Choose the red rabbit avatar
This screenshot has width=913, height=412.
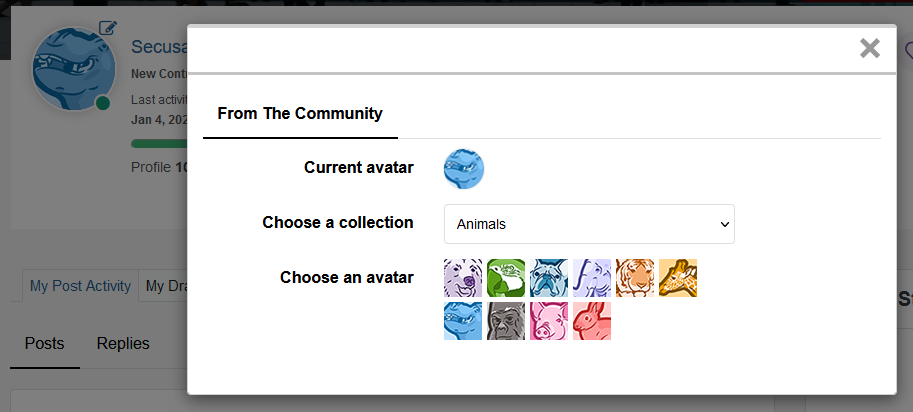pos(592,321)
